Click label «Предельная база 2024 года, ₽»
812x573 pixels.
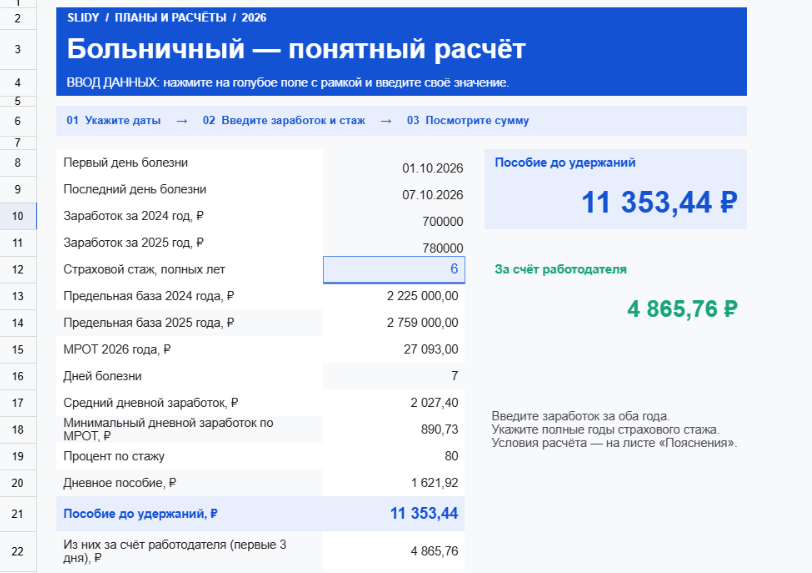149,296
